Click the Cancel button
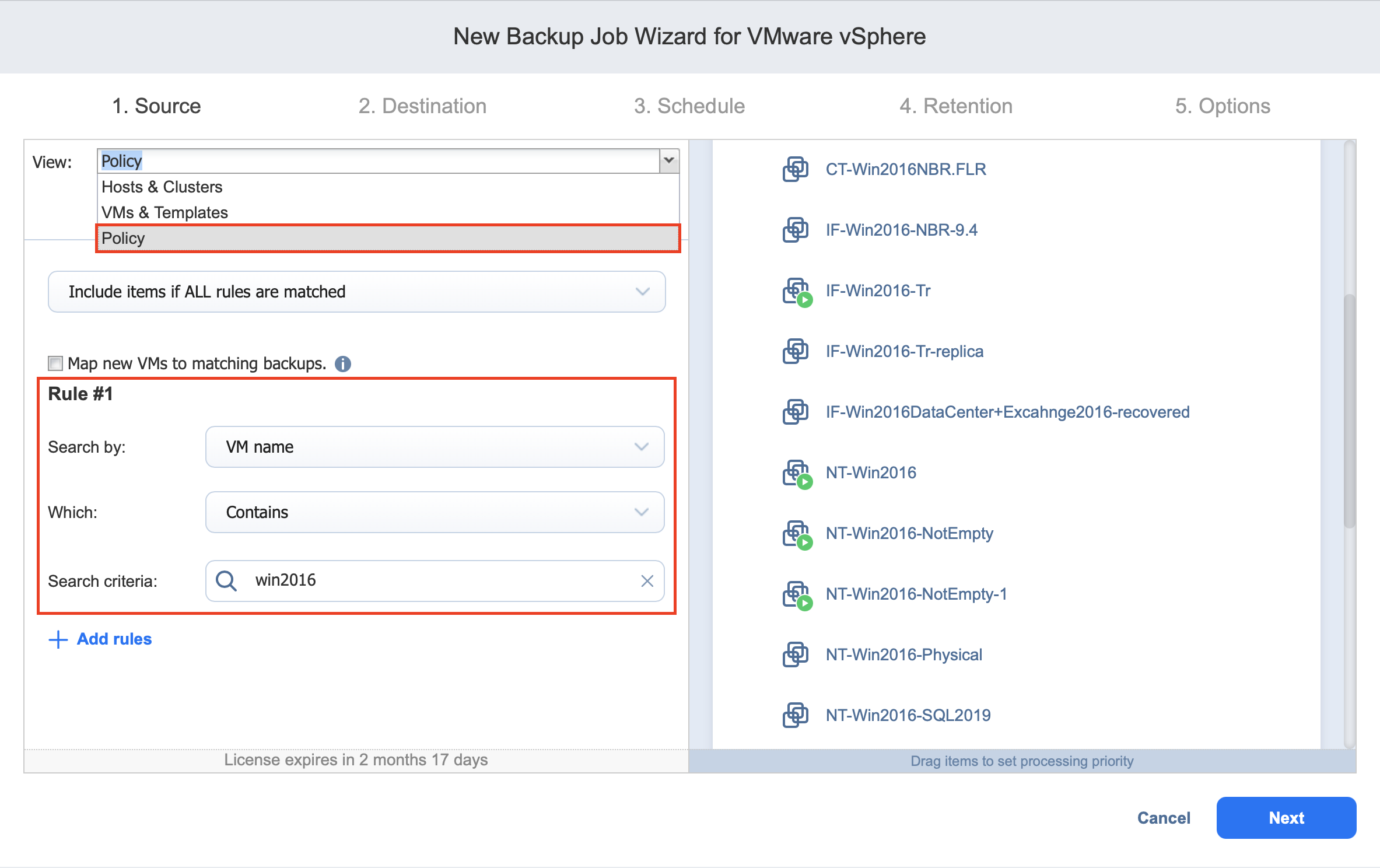The image size is (1380, 868). [1164, 818]
